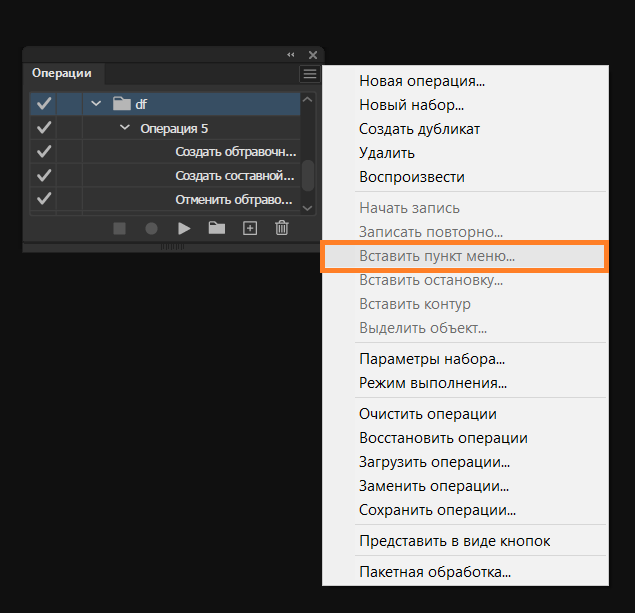Viewport: 635px width, 613px height.
Task: Choose Загрузить операции… from the menu
Action: point(465,462)
